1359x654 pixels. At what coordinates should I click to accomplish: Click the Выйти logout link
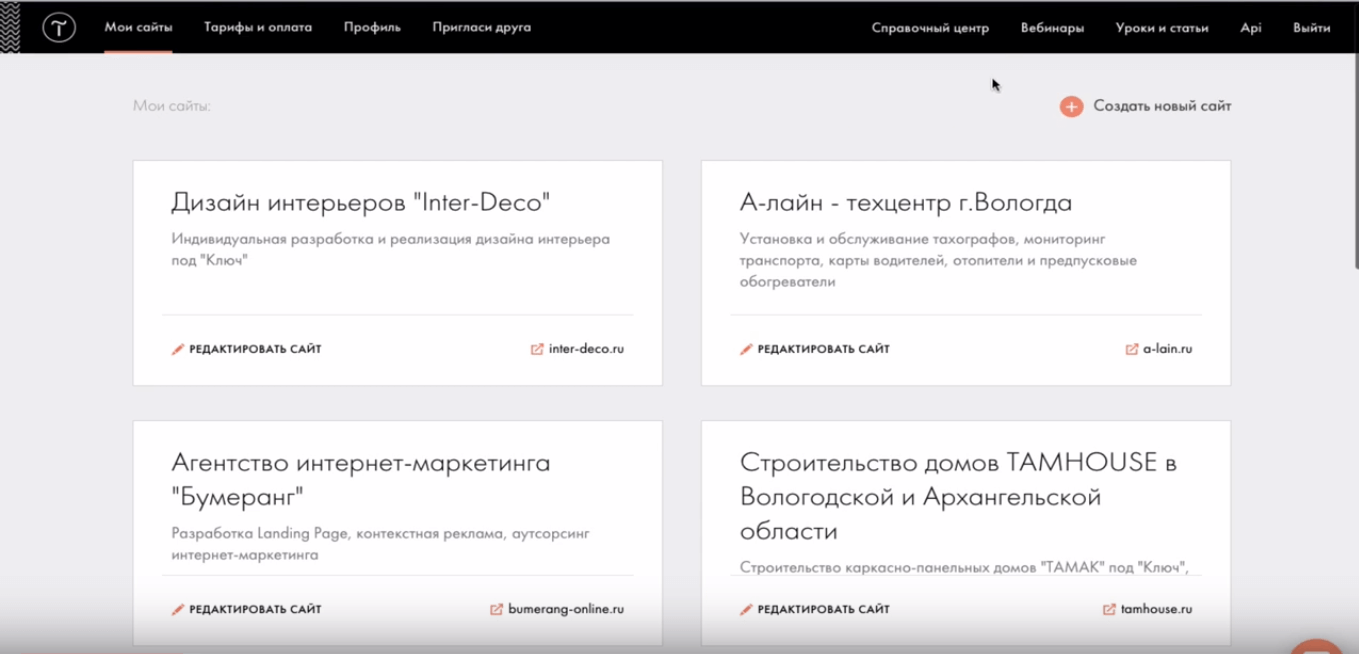click(1311, 28)
